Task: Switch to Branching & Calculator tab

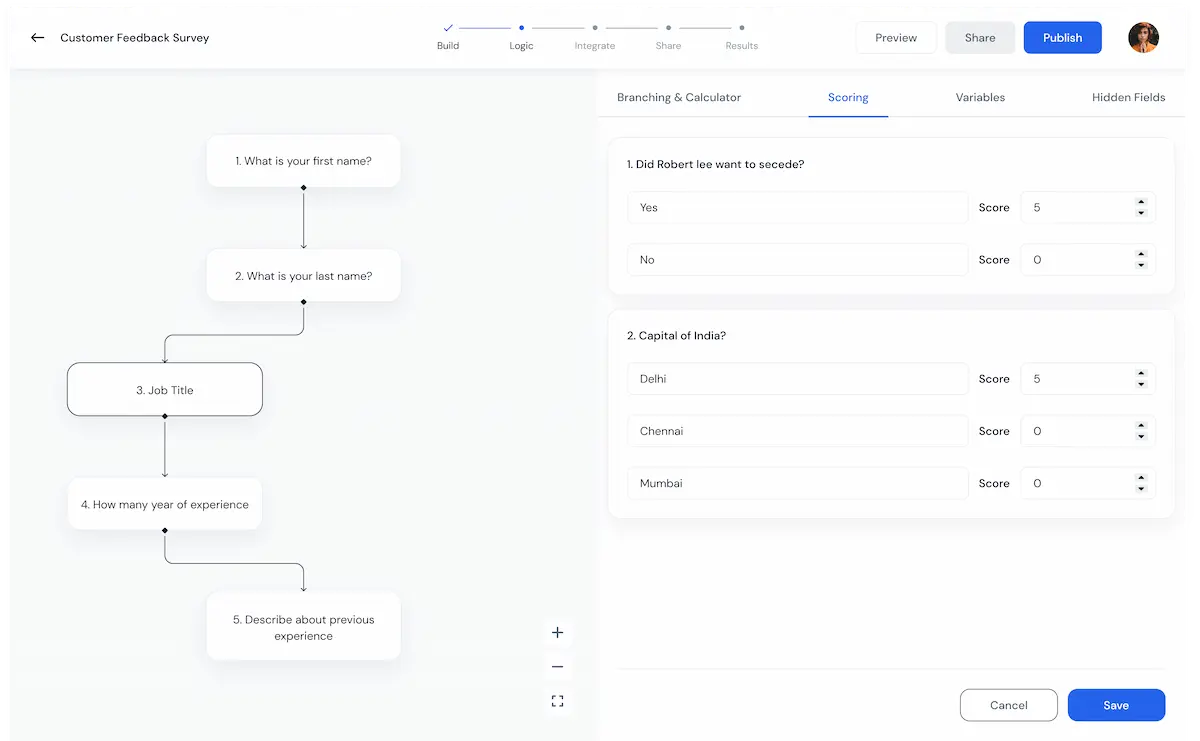Action: tap(679, 97)
